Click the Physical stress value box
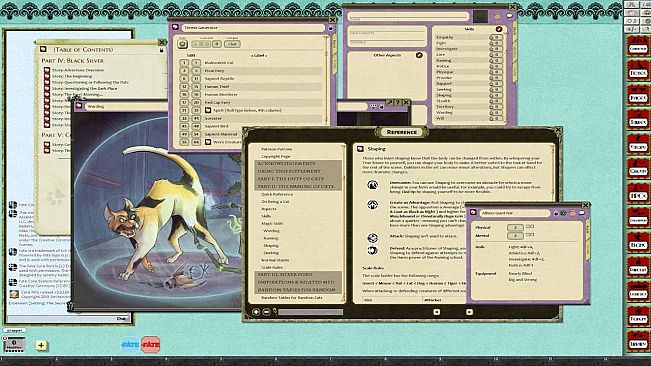The image size is (651, 366). [x=515, y=227]
